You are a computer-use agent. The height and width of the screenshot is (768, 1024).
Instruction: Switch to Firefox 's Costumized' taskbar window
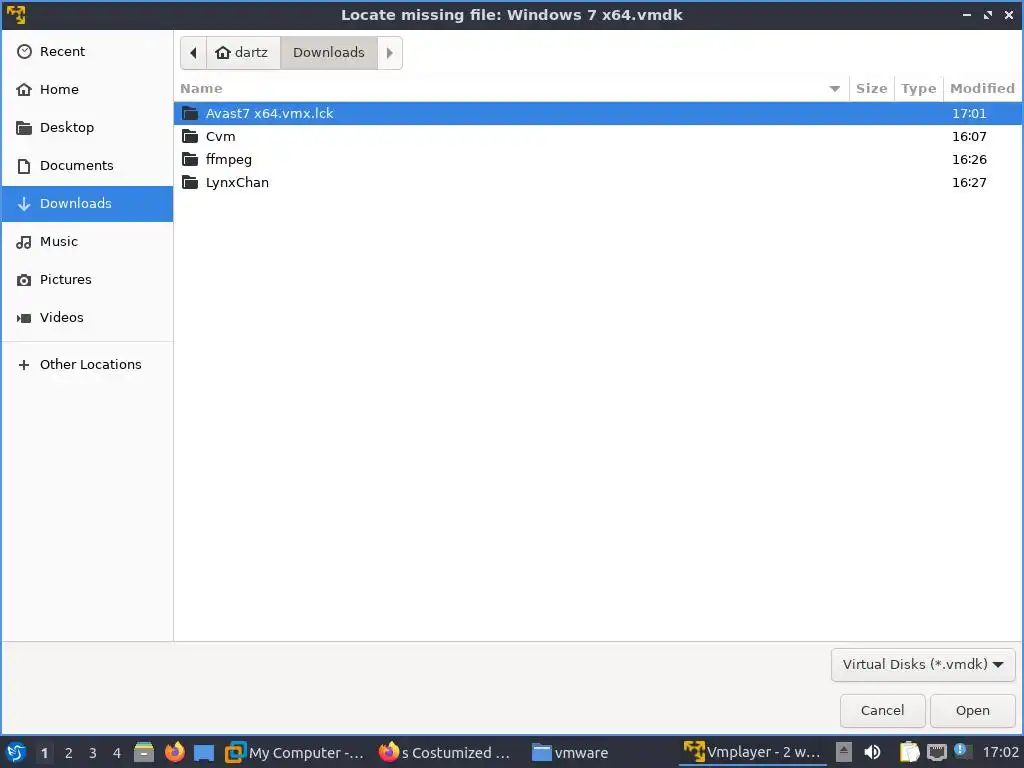445,753
